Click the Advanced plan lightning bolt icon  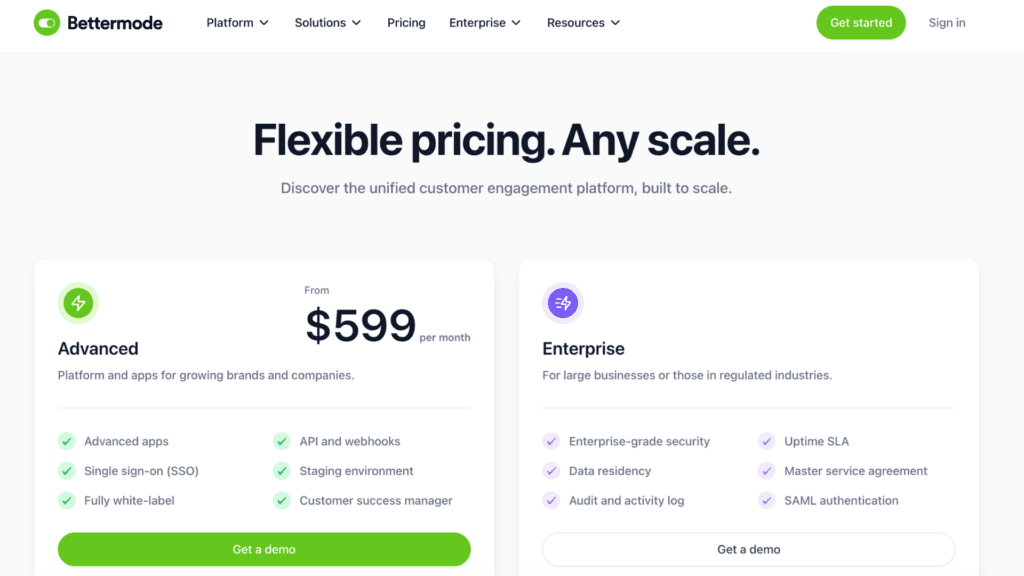point(78,303)
